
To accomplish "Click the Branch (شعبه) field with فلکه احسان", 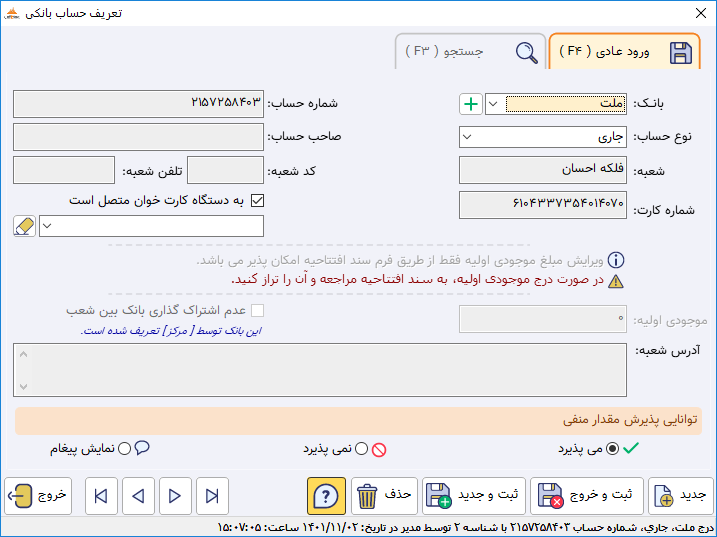I will (543, 170).
